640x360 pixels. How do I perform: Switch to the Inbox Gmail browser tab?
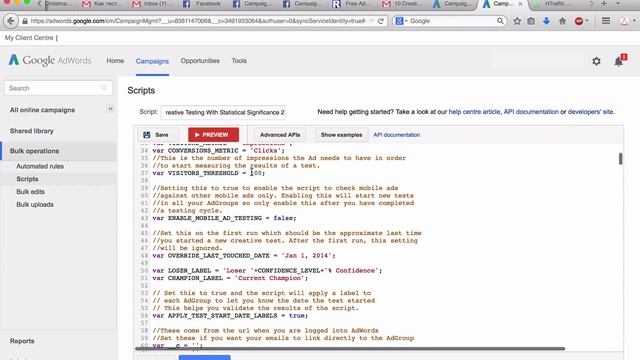153,4
